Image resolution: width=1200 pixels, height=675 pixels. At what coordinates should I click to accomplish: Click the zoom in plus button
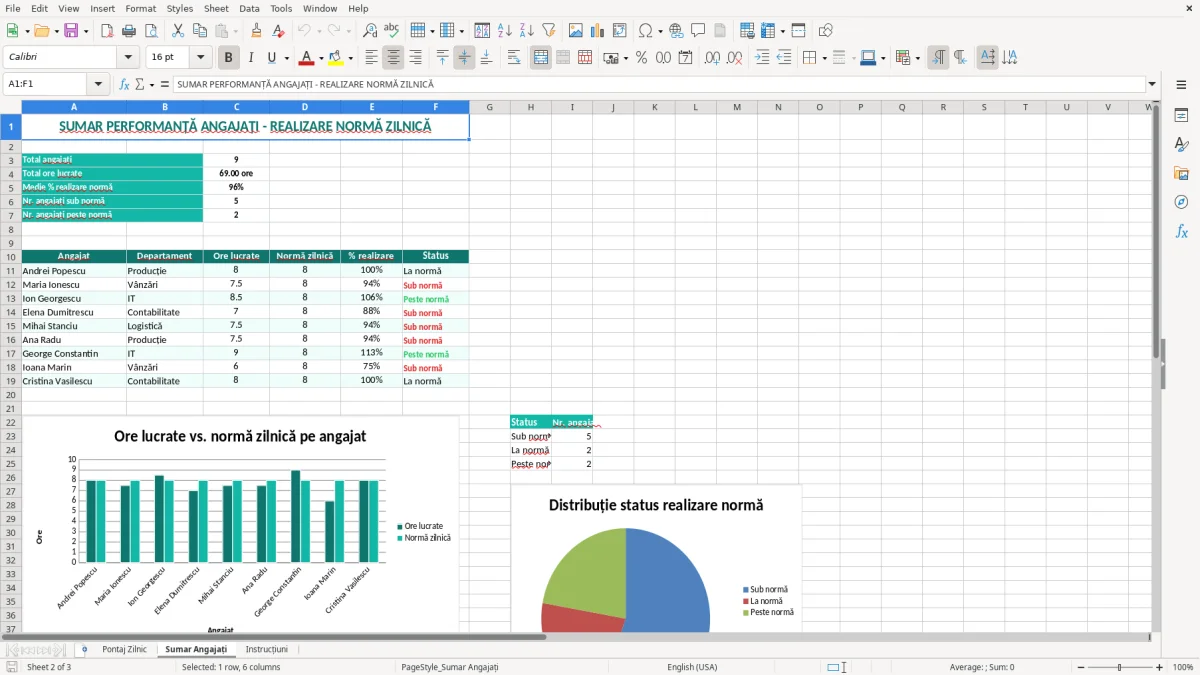pos(1160,667)
